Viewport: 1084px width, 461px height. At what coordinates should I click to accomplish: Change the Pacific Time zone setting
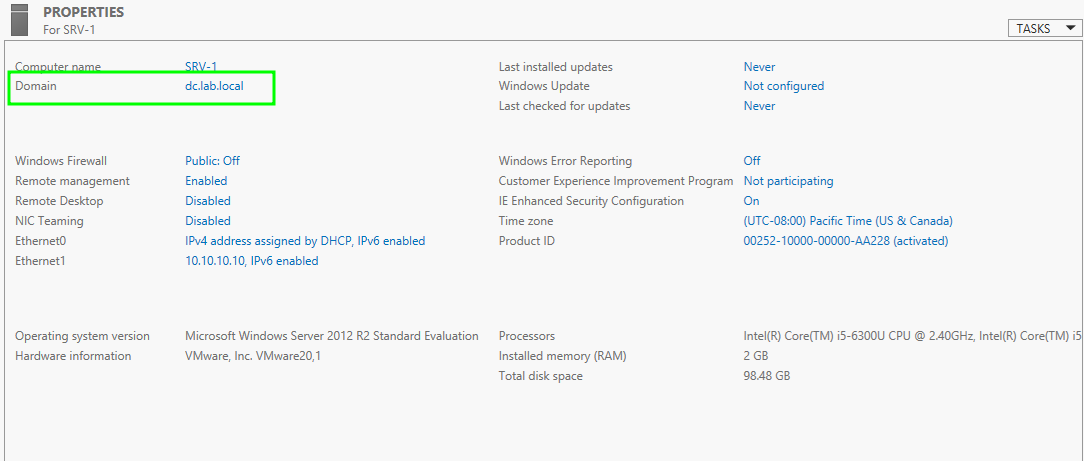[847, 221]
